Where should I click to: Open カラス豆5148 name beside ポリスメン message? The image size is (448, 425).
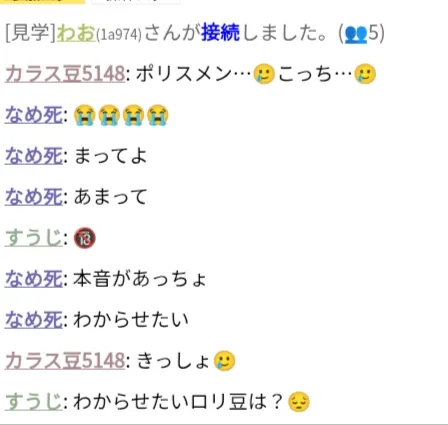(65, 74)
